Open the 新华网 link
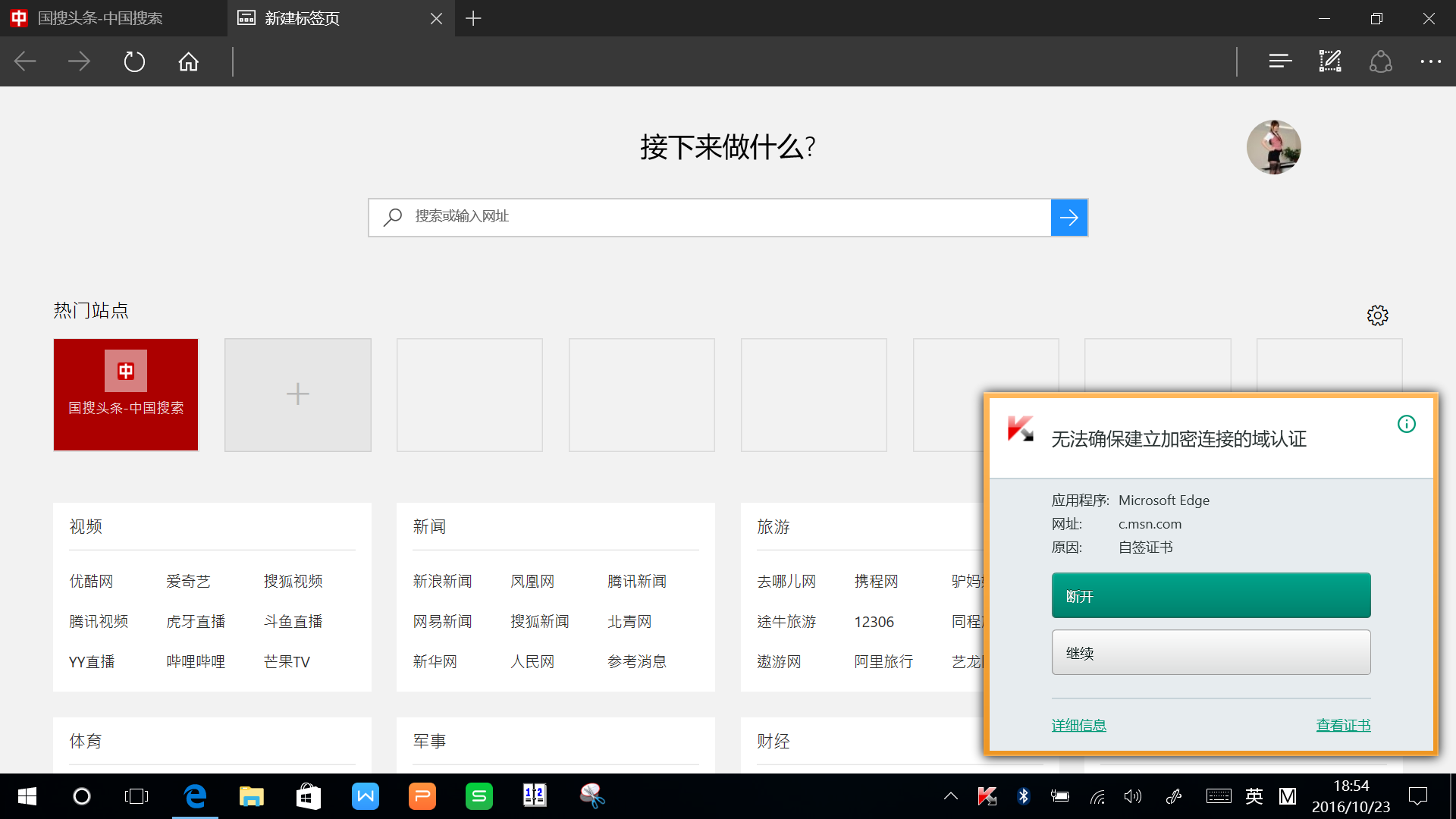The height and width of the screenshot is (819, 1456). [x=435, y=661]
